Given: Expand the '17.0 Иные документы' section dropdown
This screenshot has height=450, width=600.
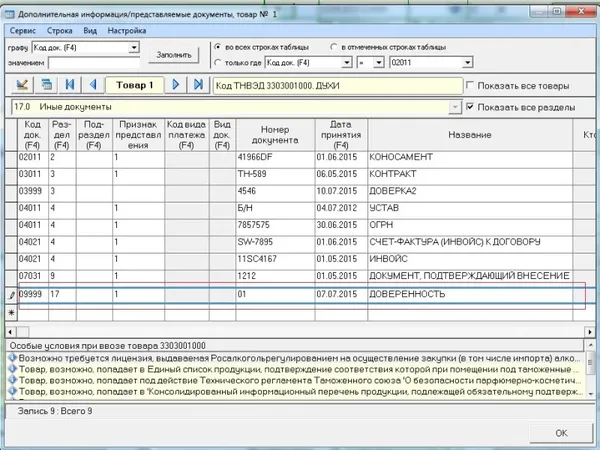Looking at the screenshot, I should point(455,107).
